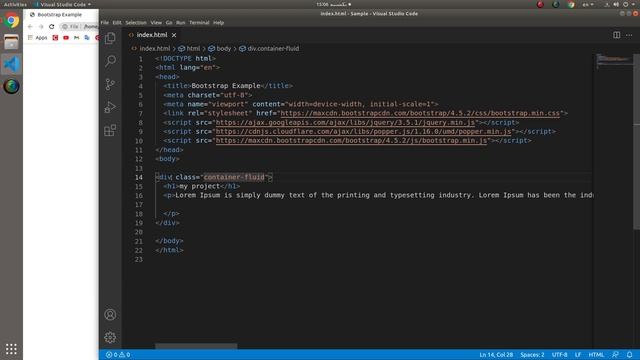
Task: Open Files app from the dock
Action: pyautogui.click(x=11, y=42)
